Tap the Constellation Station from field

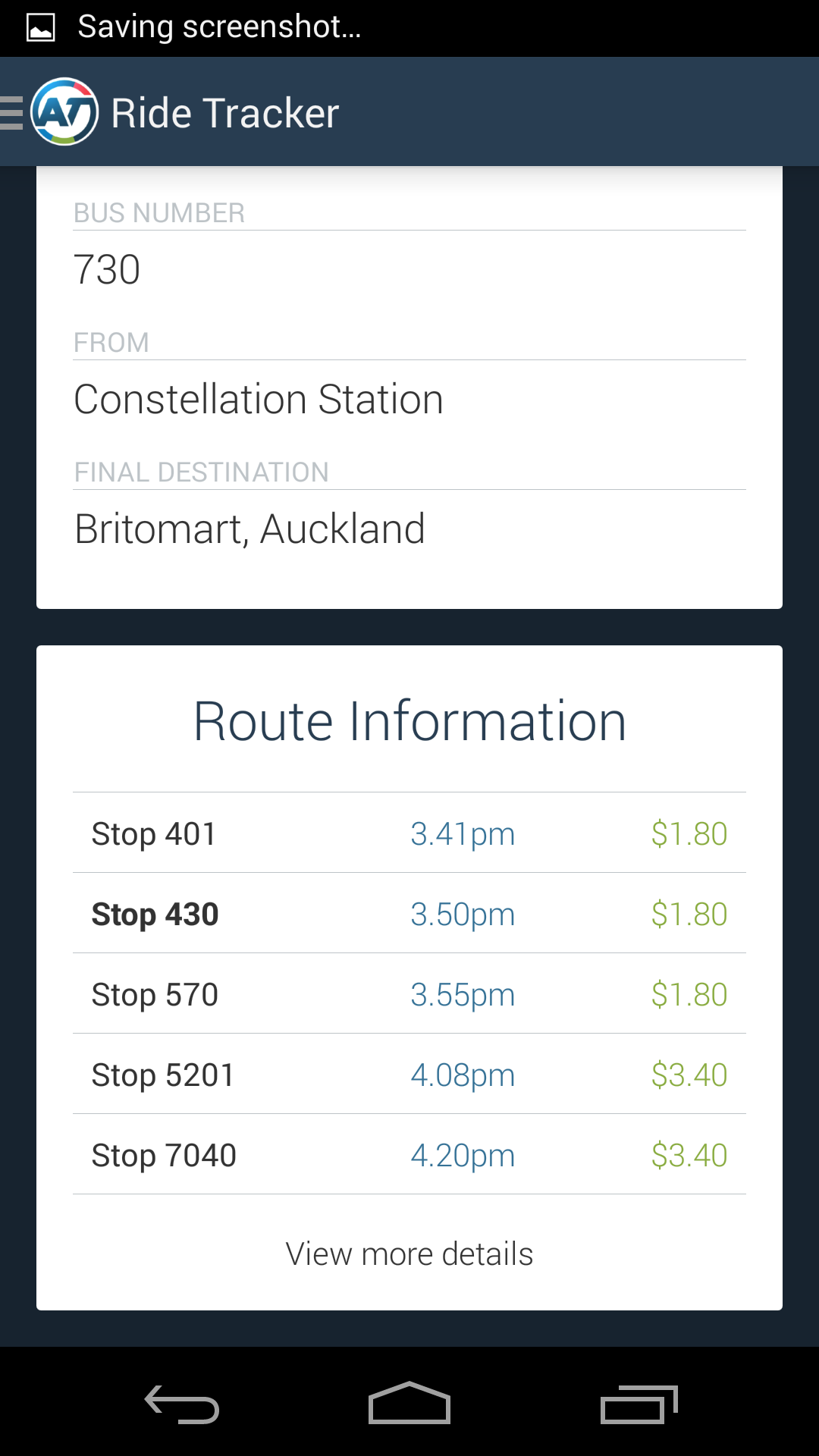point(409,399)
